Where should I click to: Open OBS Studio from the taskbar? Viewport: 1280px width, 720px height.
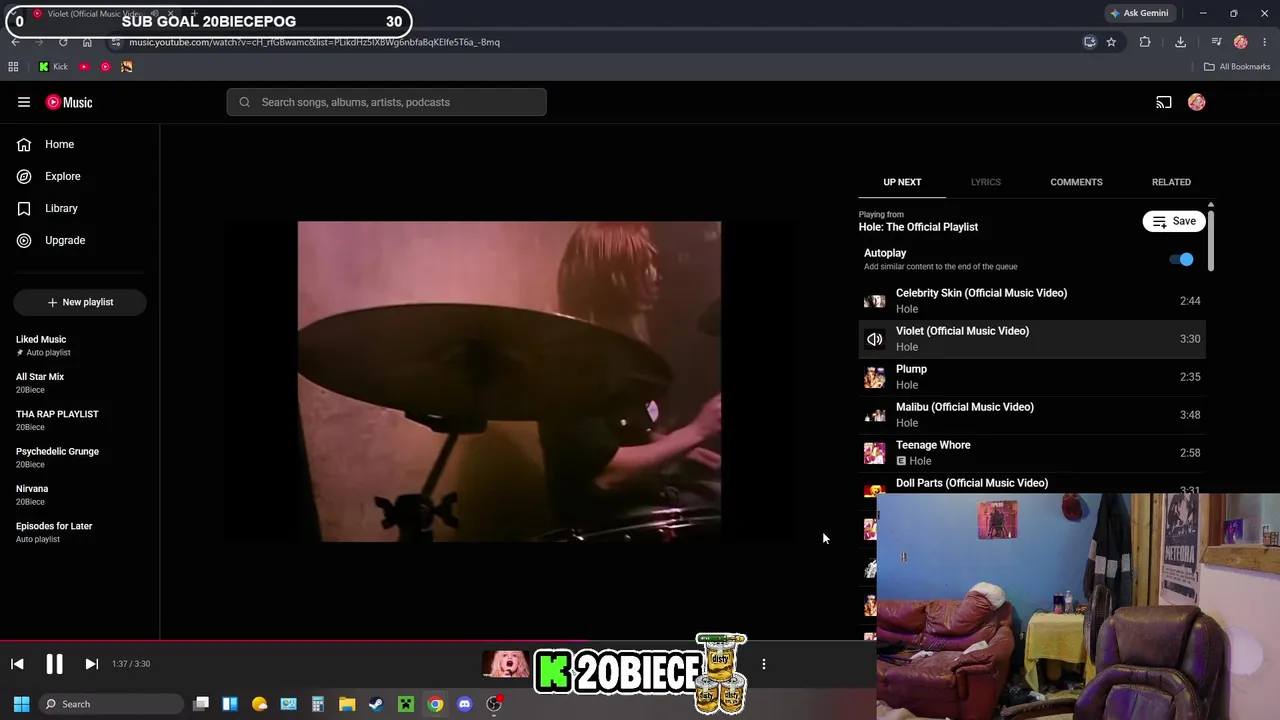pos(494,704)
